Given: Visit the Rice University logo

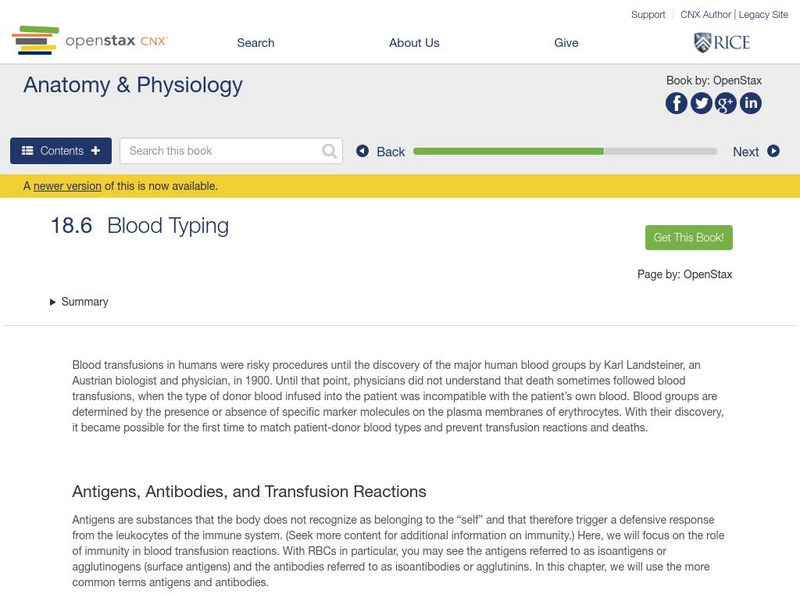Looking at the screenshot, I should point(721,42).
